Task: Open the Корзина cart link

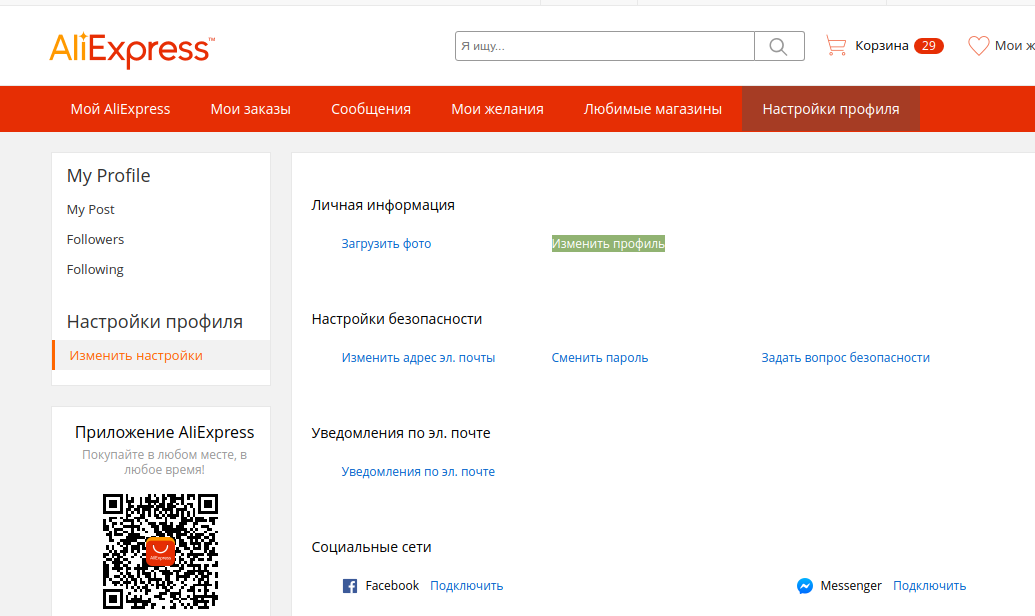Action: [x=882, y=46]
